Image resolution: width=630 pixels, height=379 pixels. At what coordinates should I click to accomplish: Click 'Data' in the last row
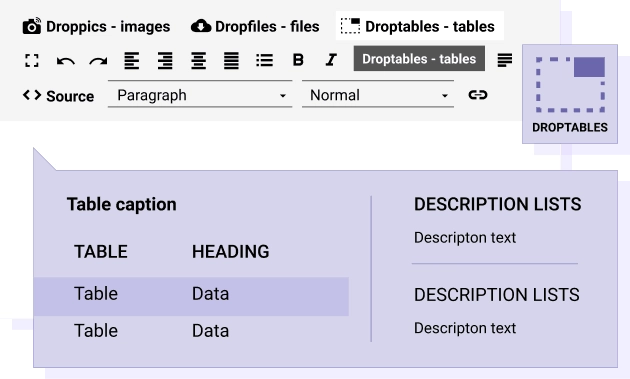[211, 331]
